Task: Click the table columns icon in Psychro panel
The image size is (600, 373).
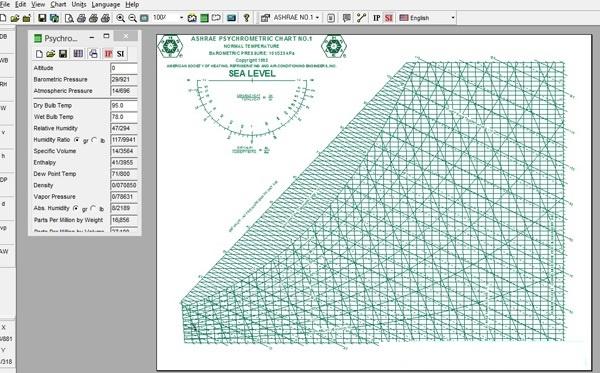Action: click(x=78, y=54)
